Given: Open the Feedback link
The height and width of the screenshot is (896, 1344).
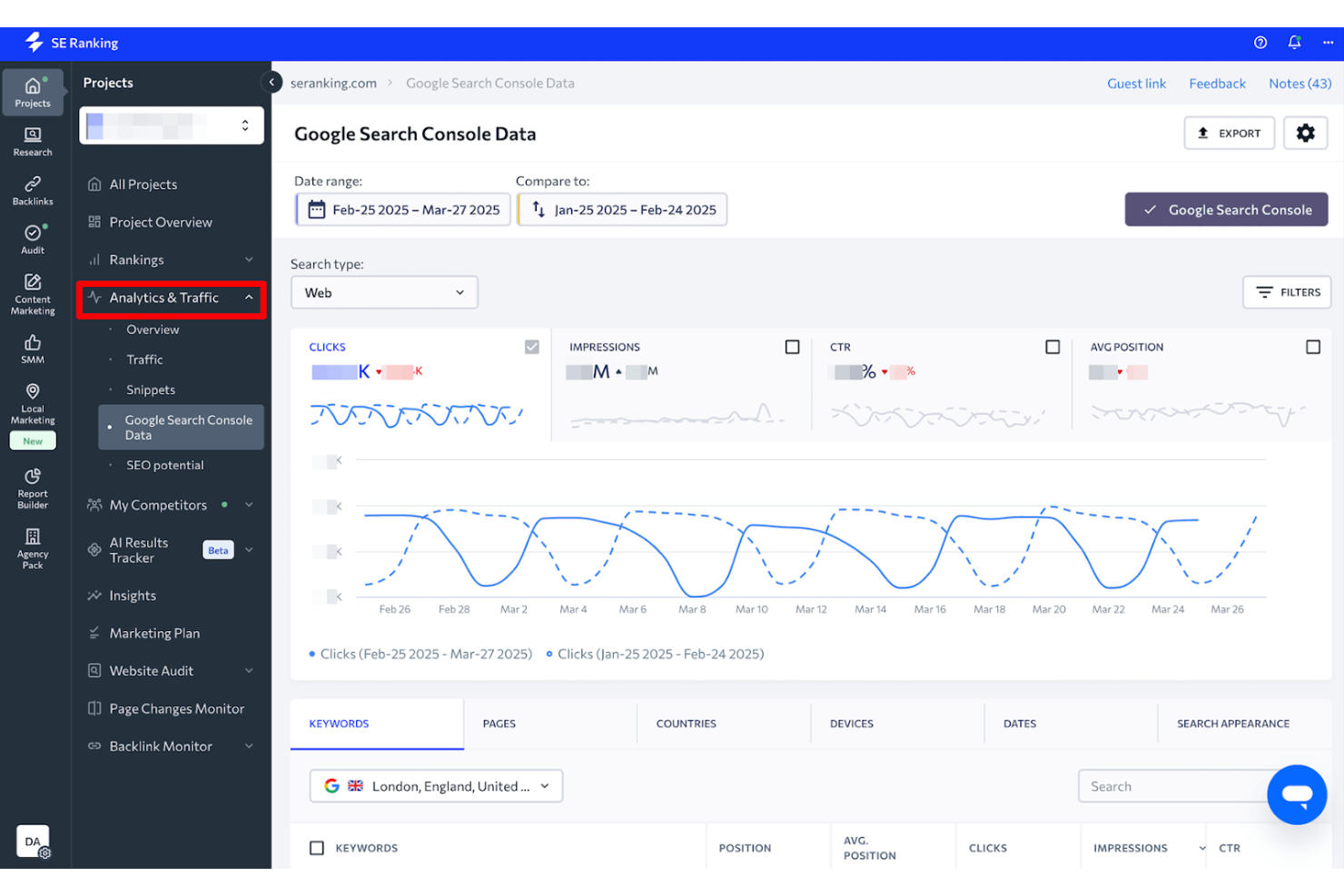Looking at the screenshot, I should [1217, 84].
